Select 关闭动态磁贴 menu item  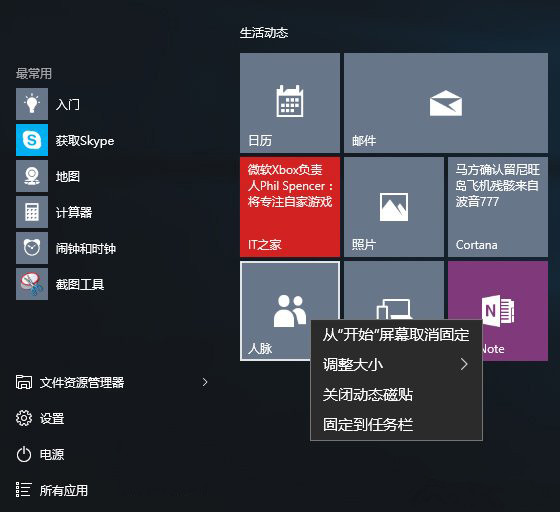click(x=396, y=395)
